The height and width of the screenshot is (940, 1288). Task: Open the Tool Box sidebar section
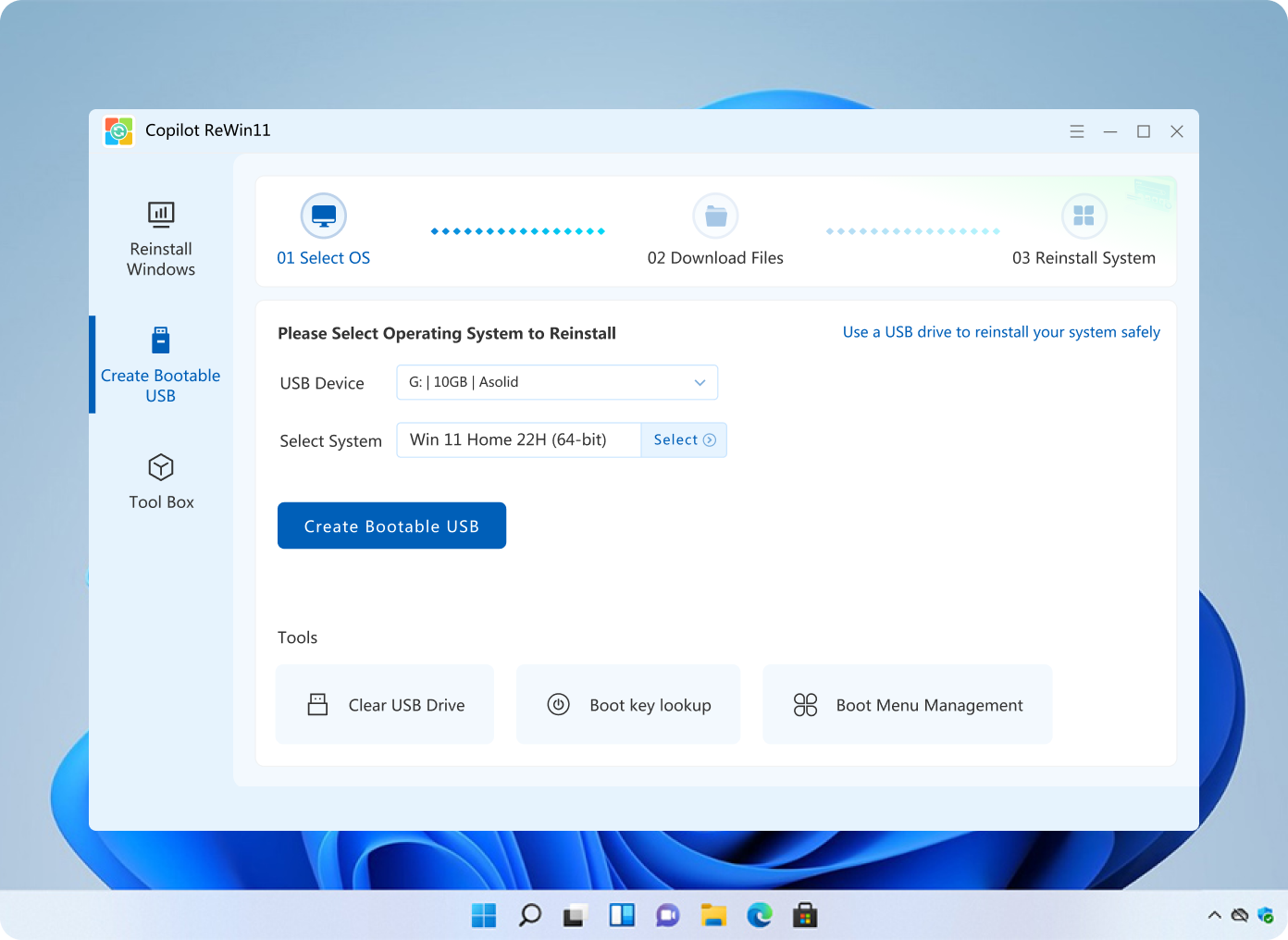point(161,482)
